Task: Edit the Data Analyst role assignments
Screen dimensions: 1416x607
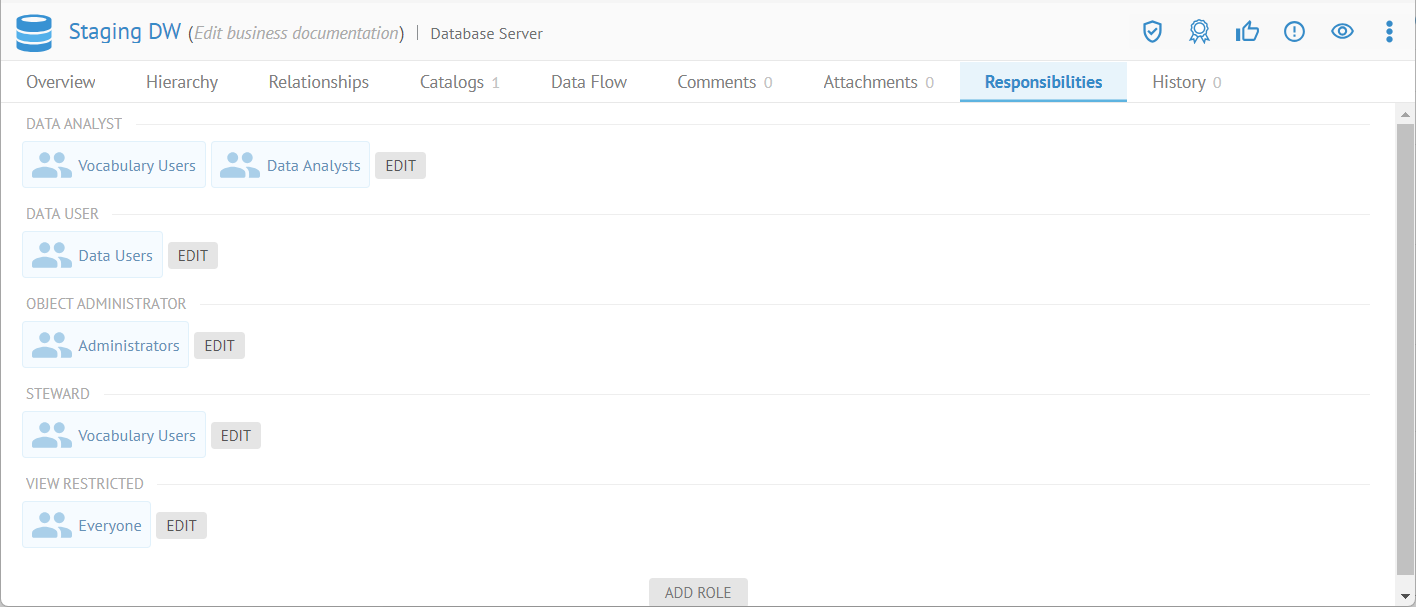Action: tap(400, 166)
